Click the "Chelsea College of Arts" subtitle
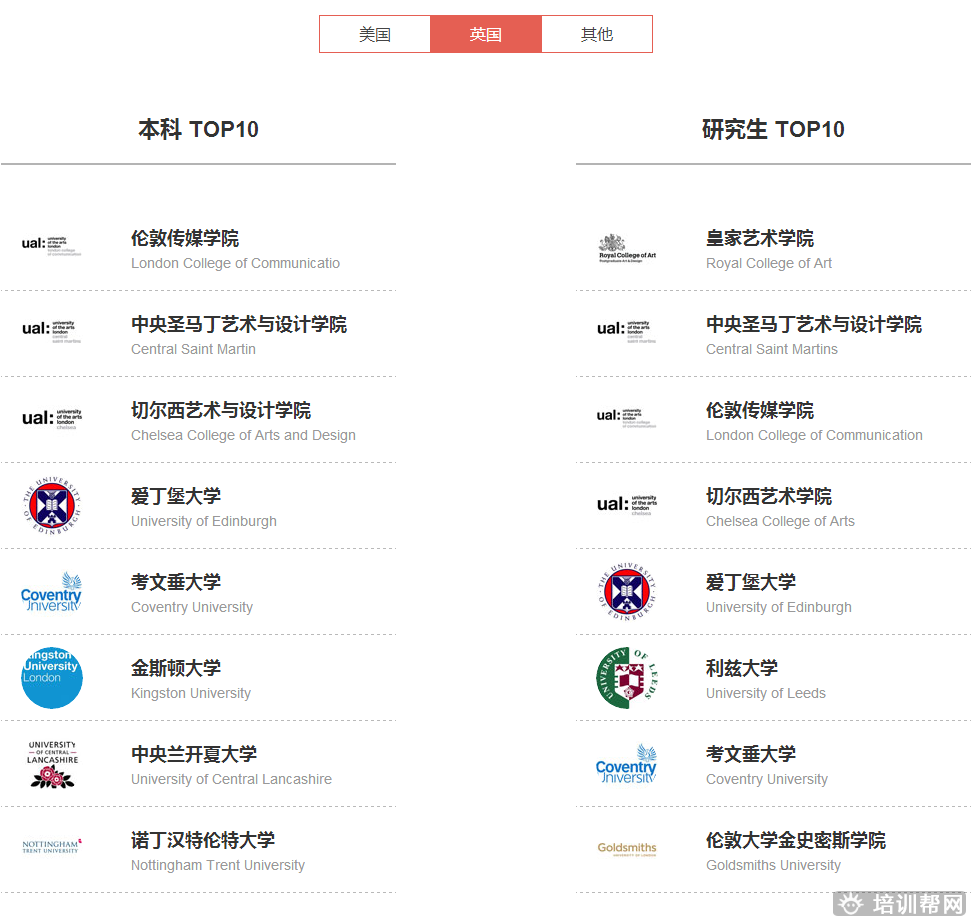971x921 pixels. coord(780,522)
